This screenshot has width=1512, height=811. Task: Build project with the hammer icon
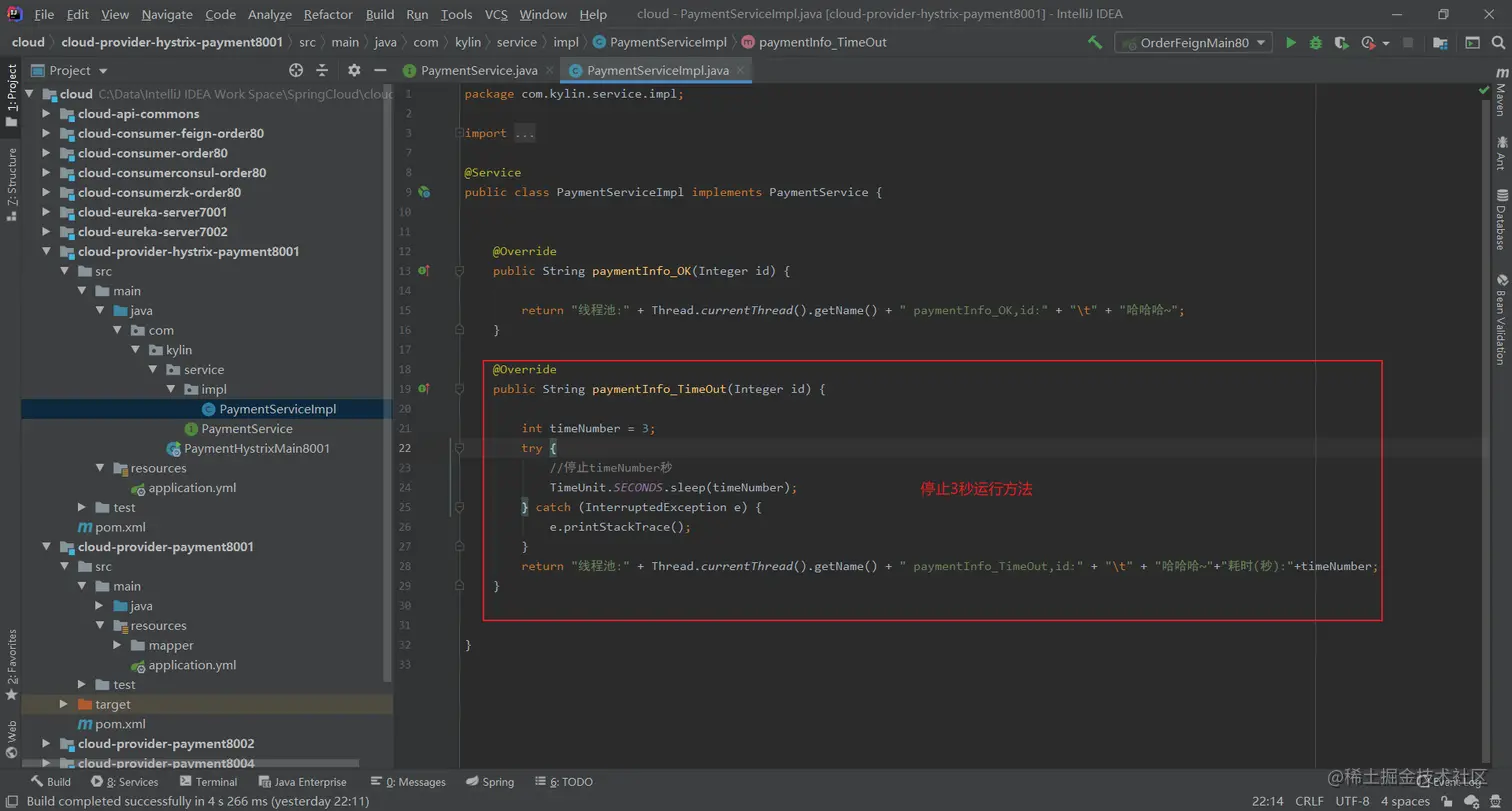click(1095, 43)
